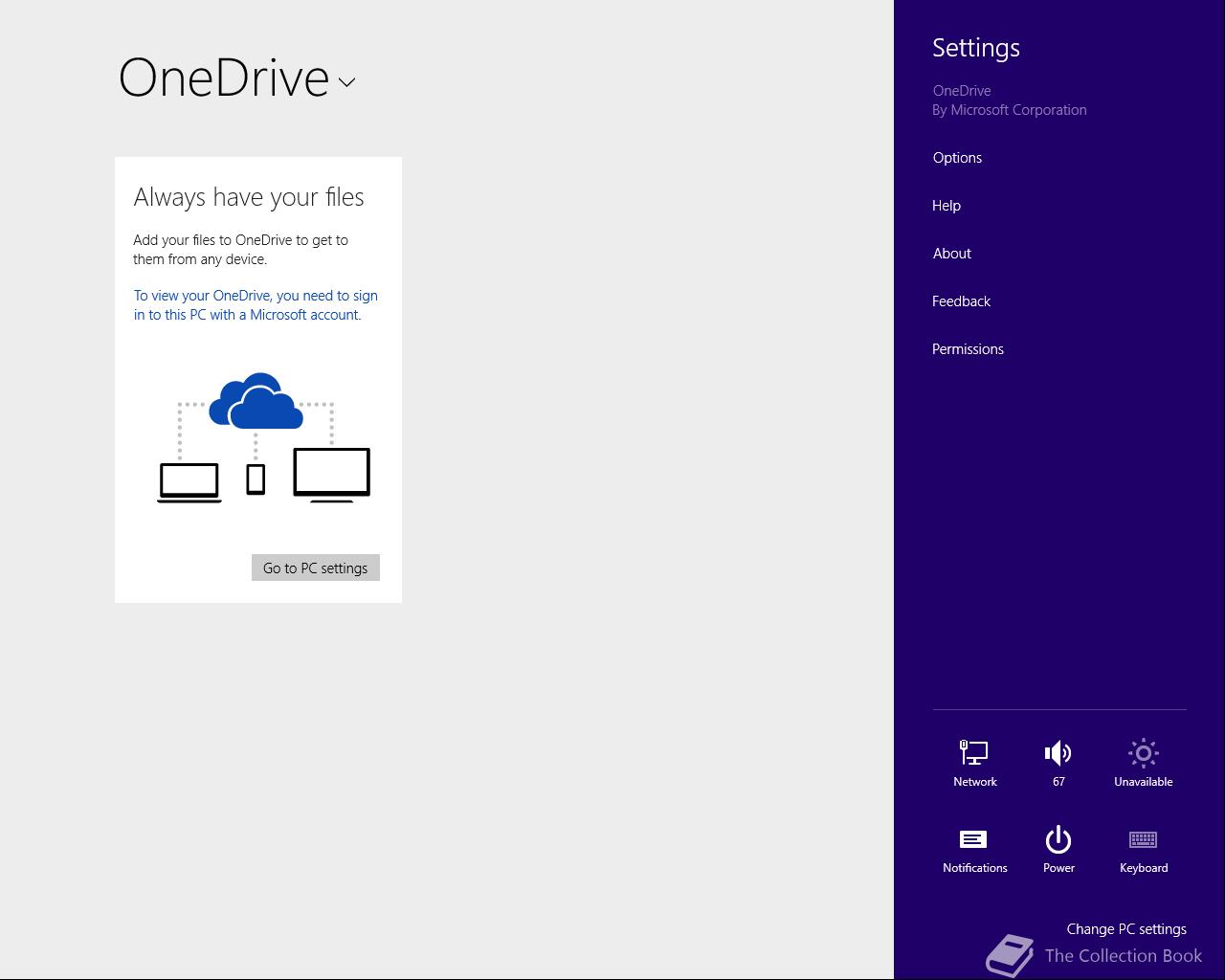Open Permissions in the Settings pane
This screenshot has width=1225, height=980.
(x=968, y=349)
